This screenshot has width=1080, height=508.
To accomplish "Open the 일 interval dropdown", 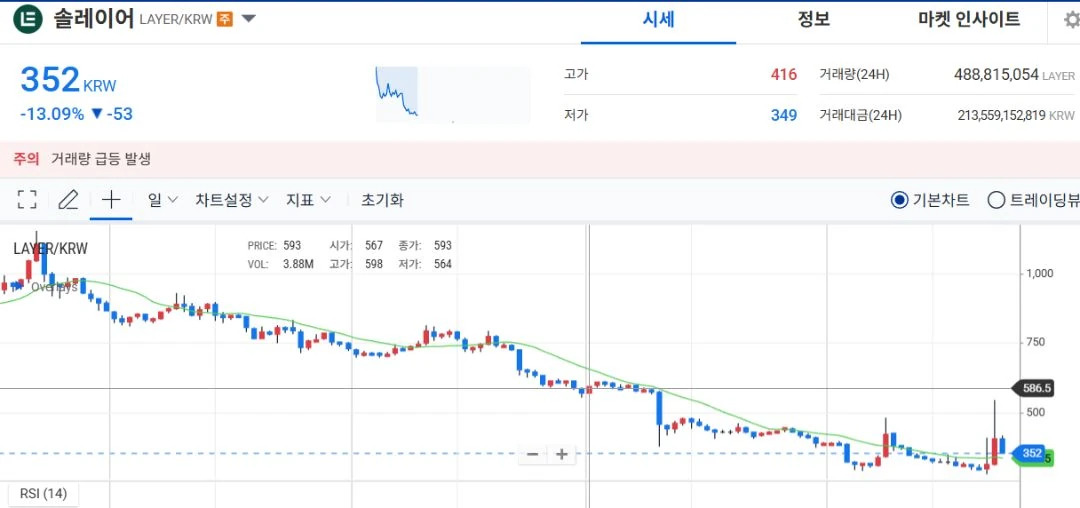I will 163,200.
